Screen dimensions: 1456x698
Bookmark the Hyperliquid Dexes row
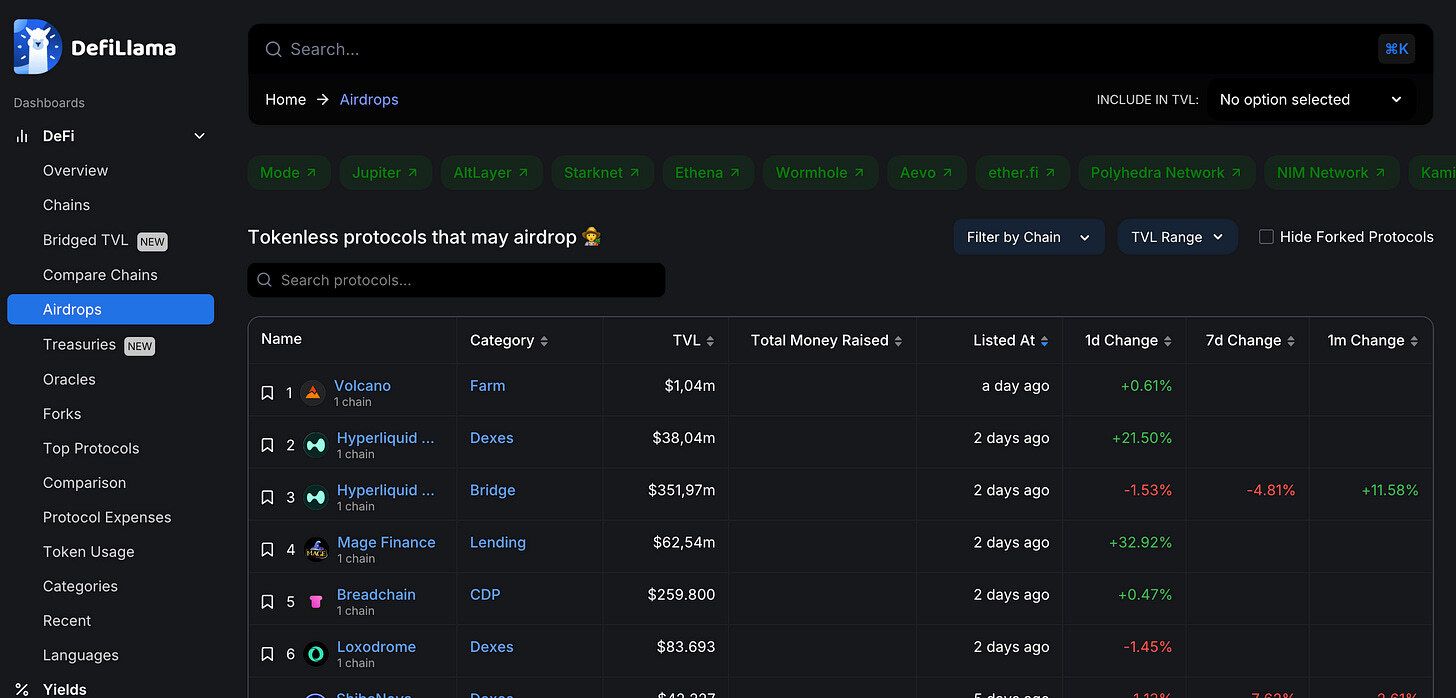point(267,445)
